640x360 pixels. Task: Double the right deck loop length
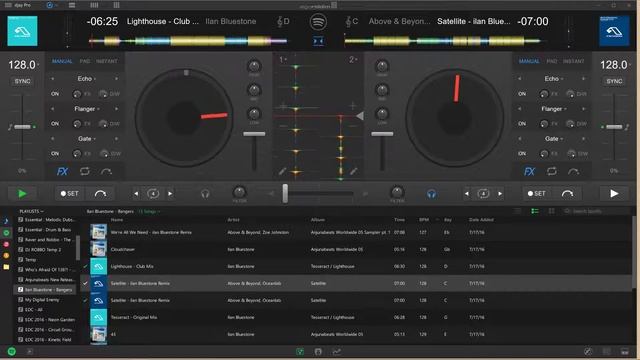[500, 194]
